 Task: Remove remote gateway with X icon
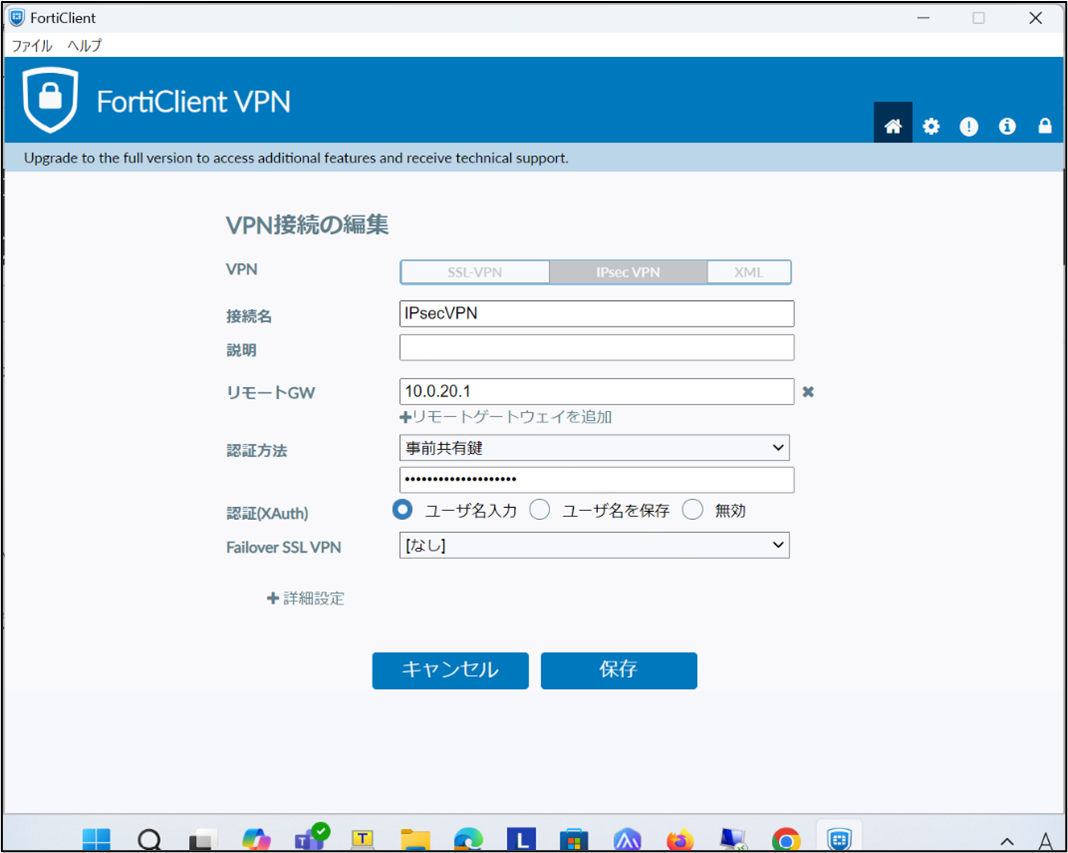pyautogui.click(x=808, y=392)
